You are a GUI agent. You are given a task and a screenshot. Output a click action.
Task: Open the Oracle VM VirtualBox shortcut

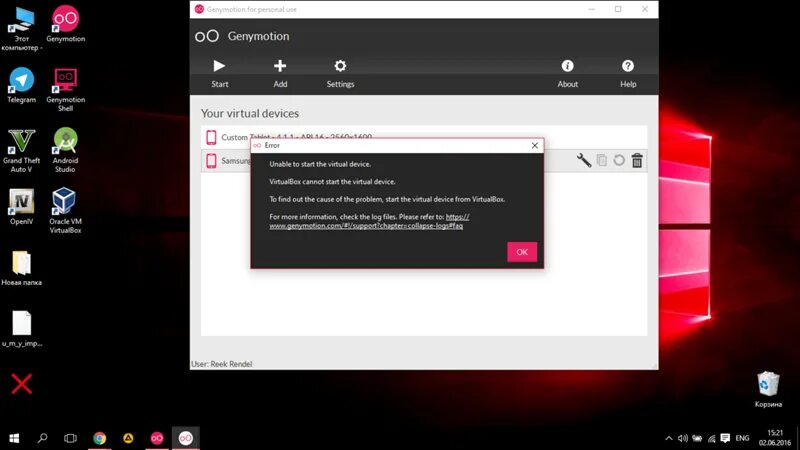(65, 210)
